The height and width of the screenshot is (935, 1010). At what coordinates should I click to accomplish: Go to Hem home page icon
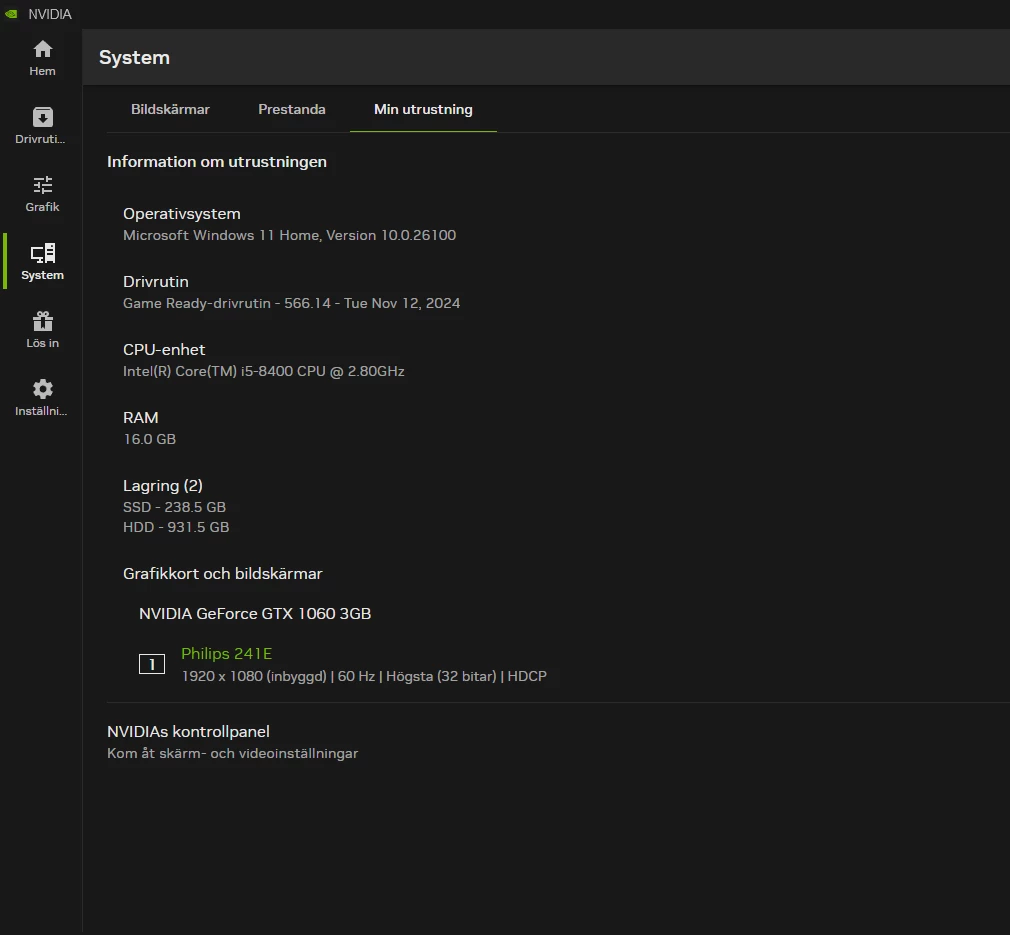(43, 49)
